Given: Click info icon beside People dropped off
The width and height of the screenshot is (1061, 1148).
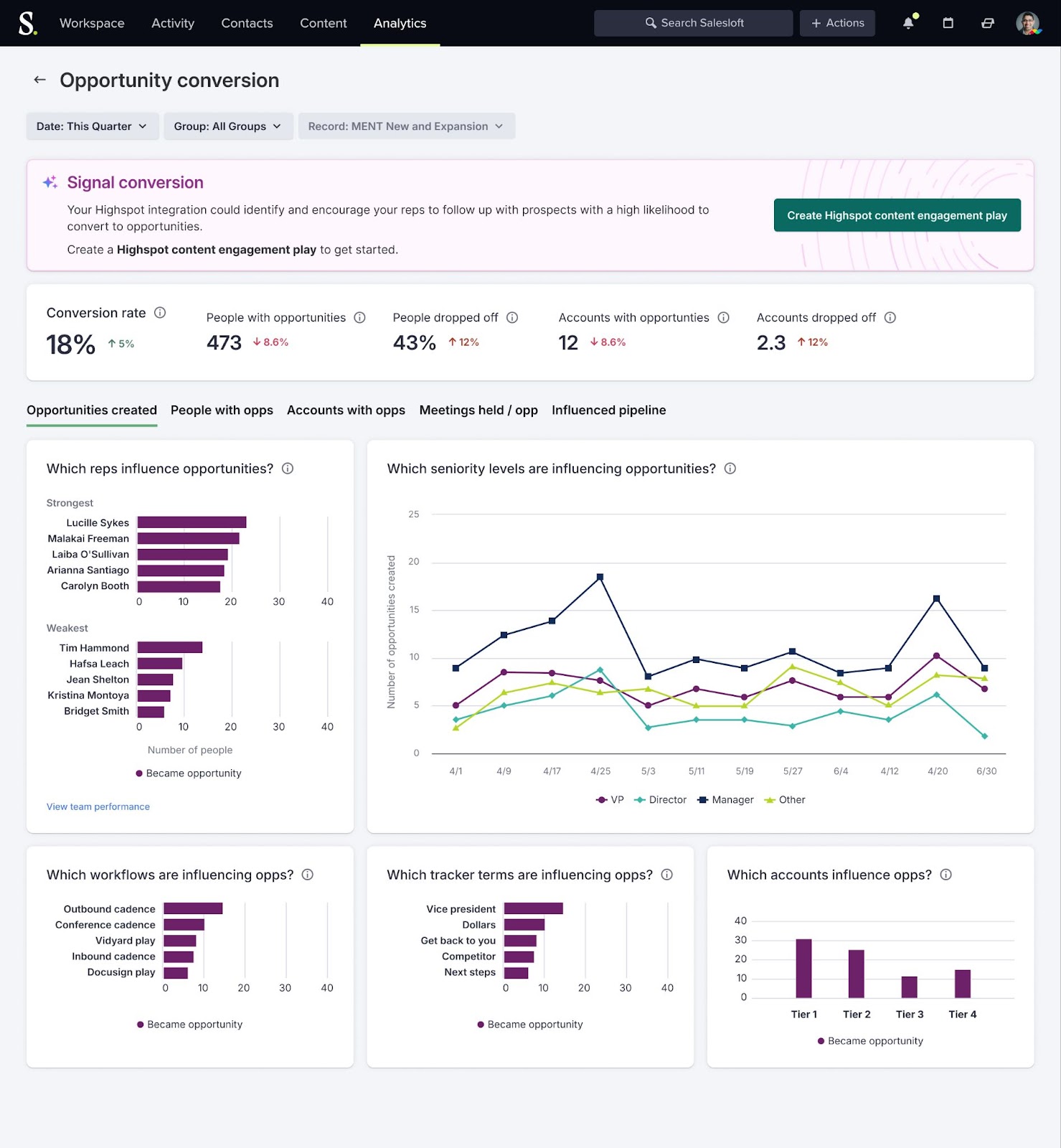Looking at the screenshot, I should (x=512, y=317).
